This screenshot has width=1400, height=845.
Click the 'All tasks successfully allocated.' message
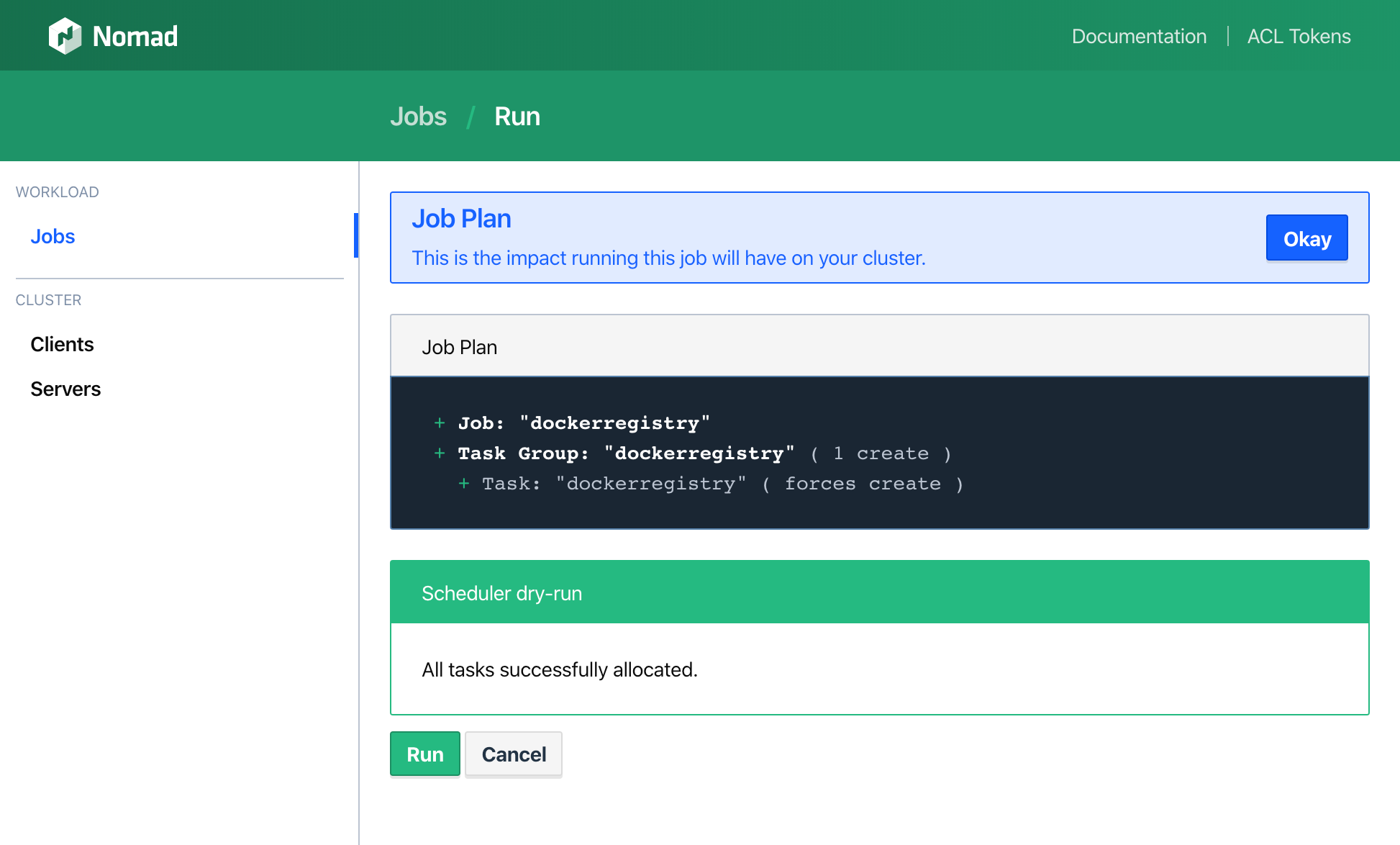point(560,669)
